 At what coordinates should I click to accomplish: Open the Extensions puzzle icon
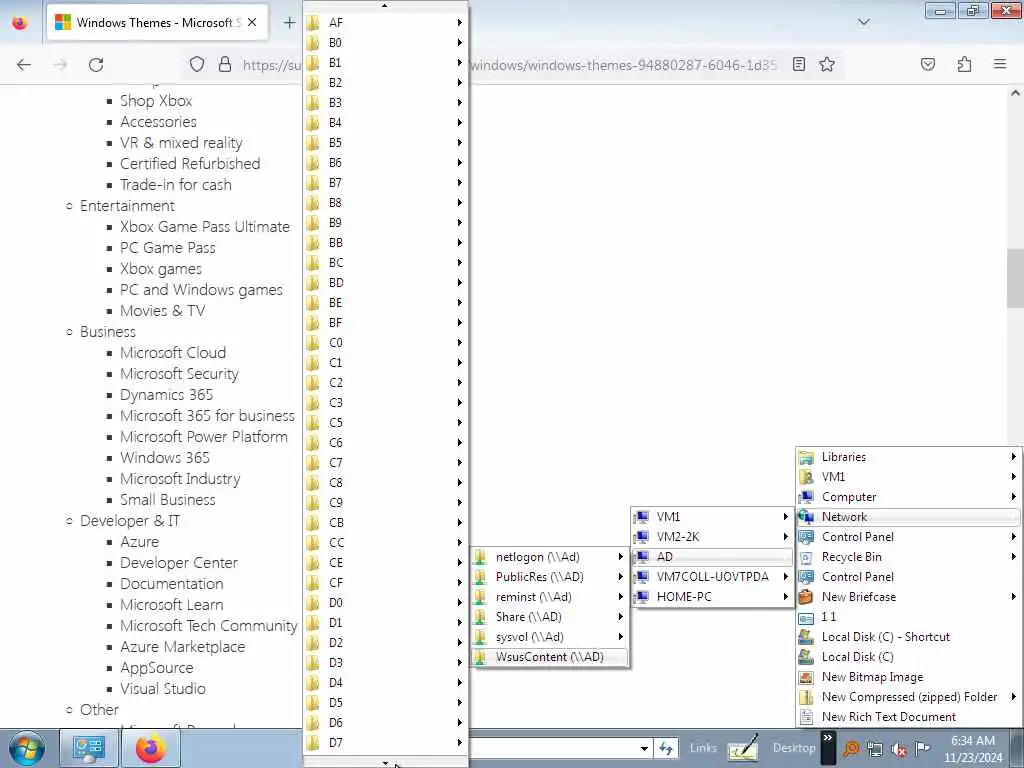[964, 64]
